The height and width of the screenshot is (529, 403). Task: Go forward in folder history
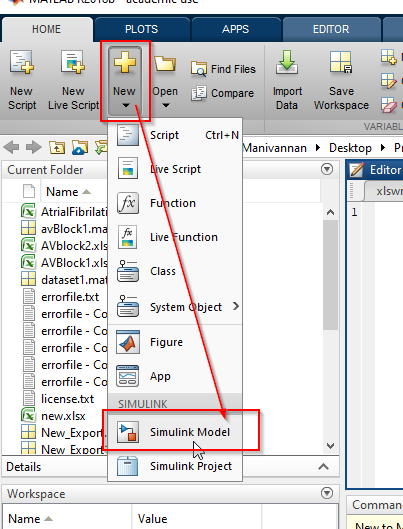(34, 147)
